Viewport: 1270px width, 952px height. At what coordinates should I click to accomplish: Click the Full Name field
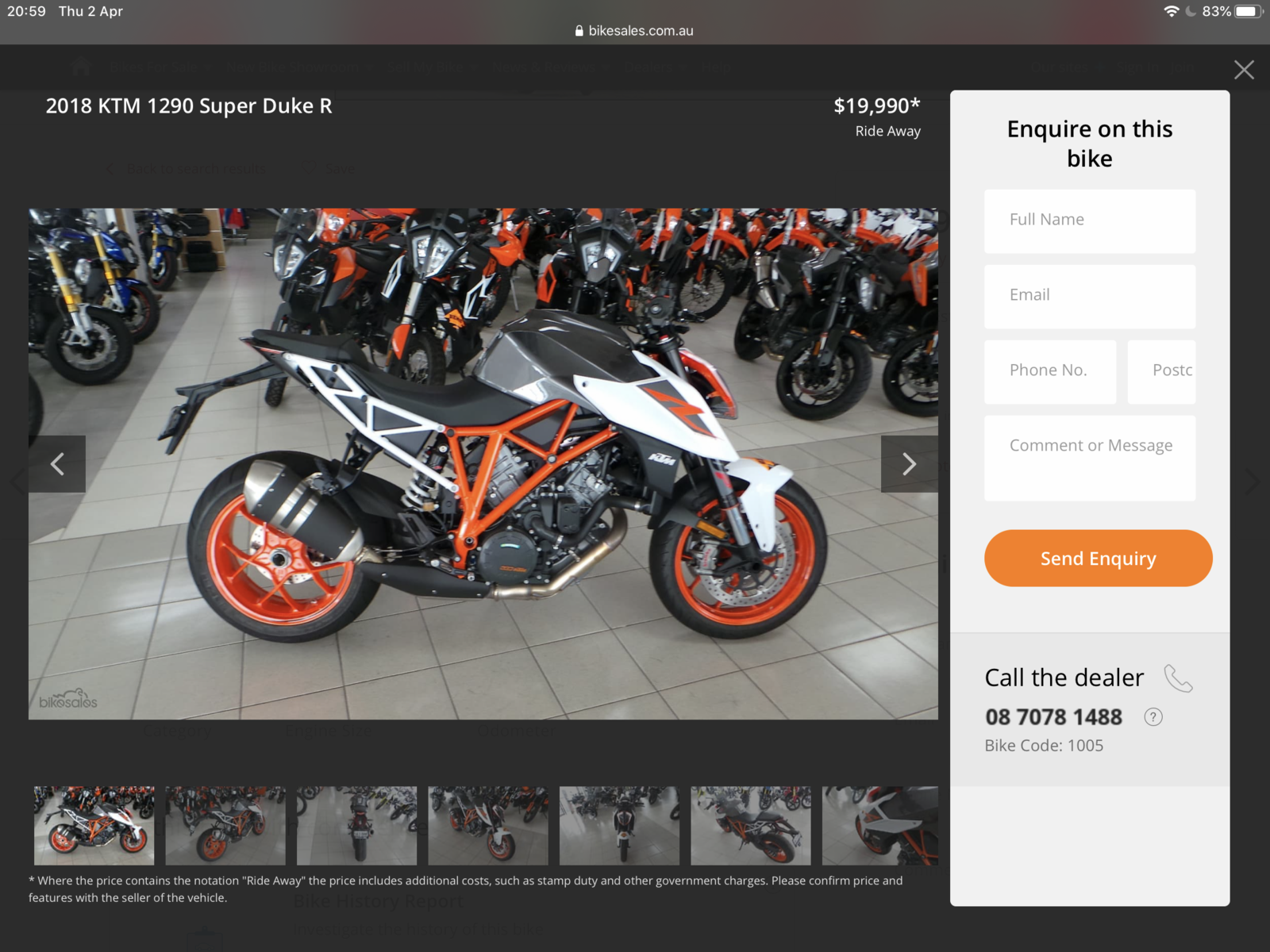pyautogui.click(x=1089, y=221)
